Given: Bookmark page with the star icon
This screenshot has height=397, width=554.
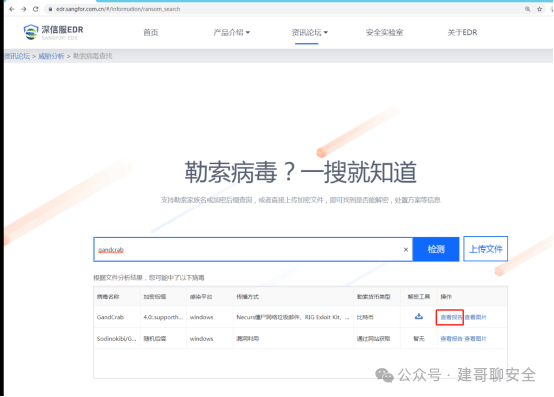Looking at the screenshot, I should [x=540, y=9].
